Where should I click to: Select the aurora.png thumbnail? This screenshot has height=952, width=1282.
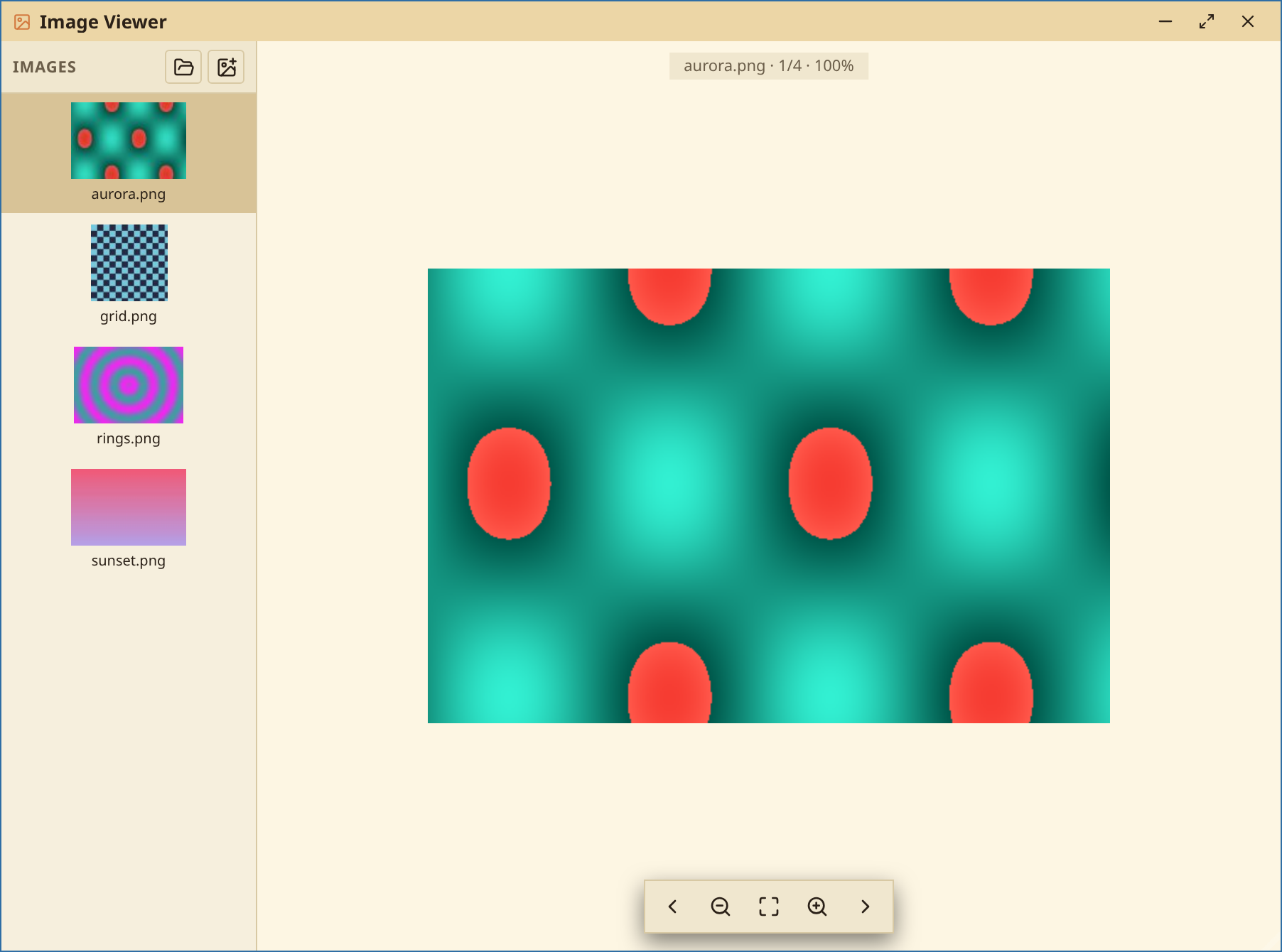coord(129,141)
